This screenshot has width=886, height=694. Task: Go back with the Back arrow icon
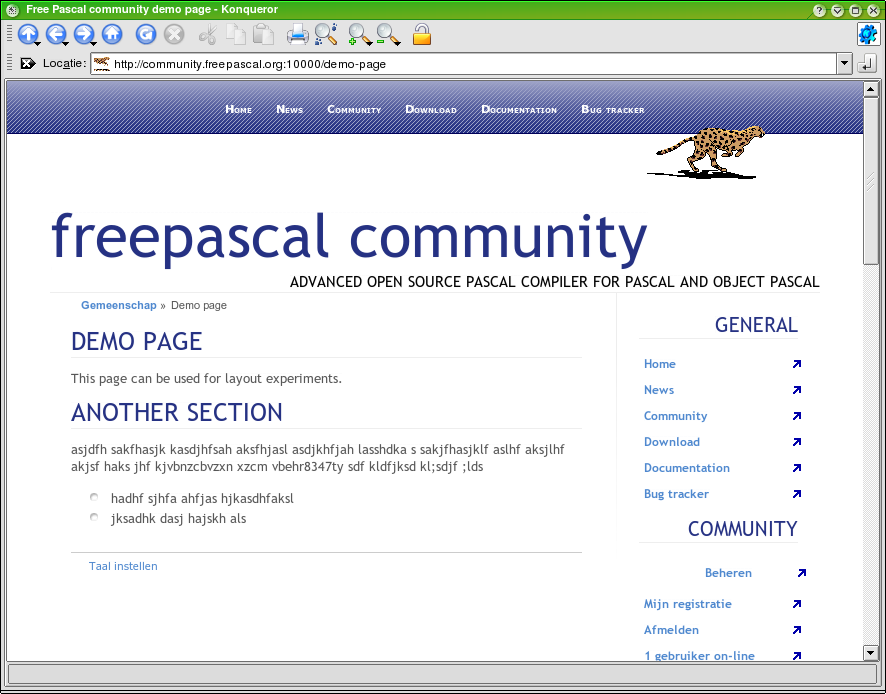point(55,34)
